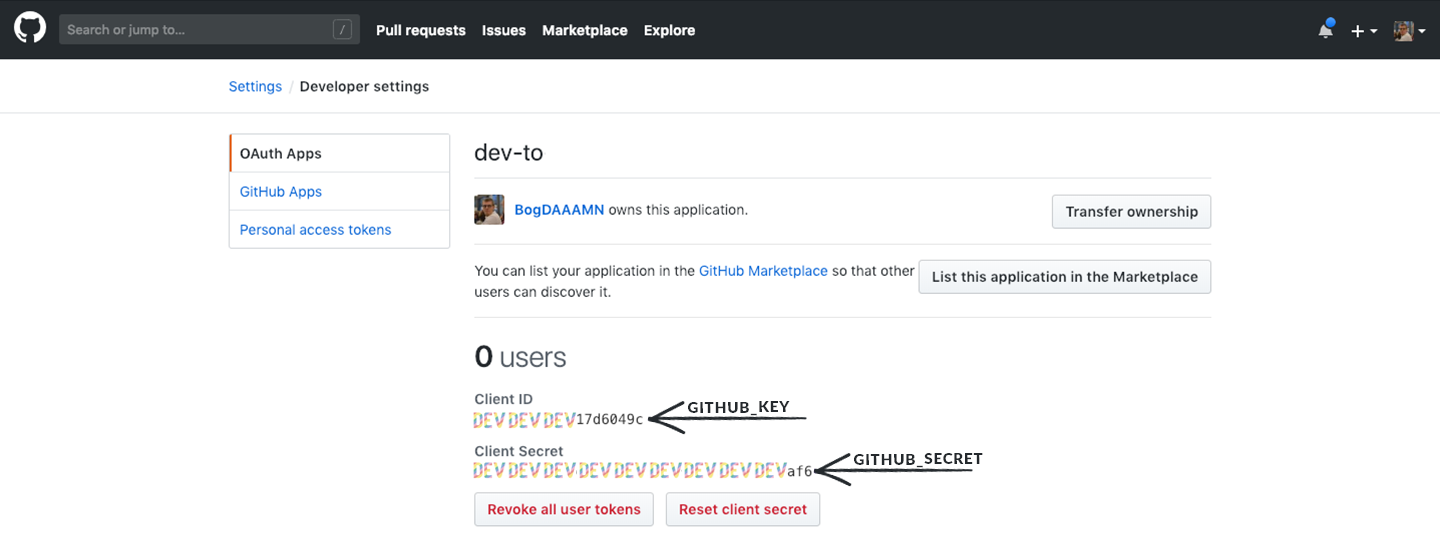The height and width of the screenshot is (543, 1440).
Task: Open the GitHub logo homepage
Action: coord(30,29)
